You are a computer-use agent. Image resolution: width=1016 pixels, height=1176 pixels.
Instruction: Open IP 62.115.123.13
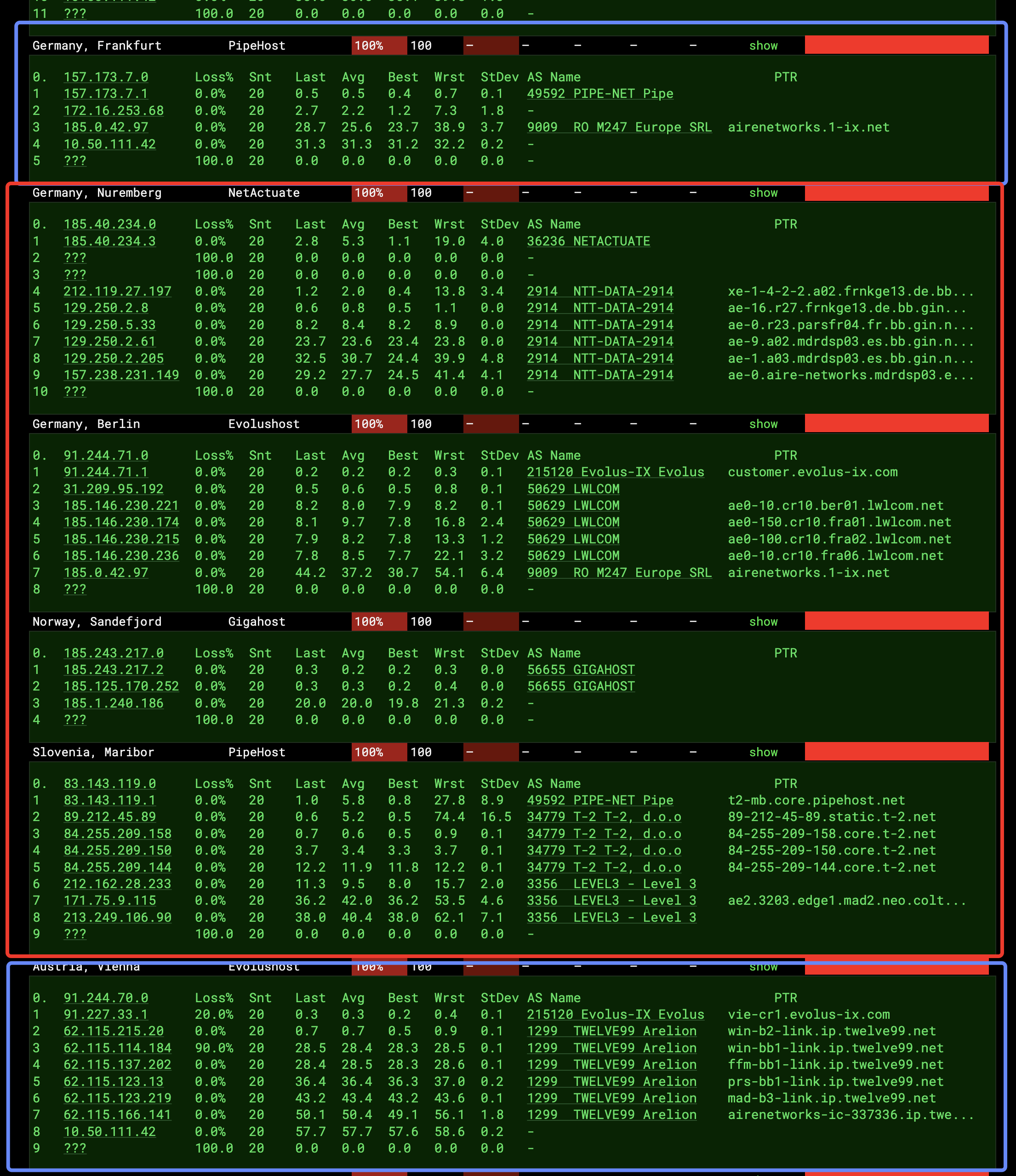[114, 1081]
